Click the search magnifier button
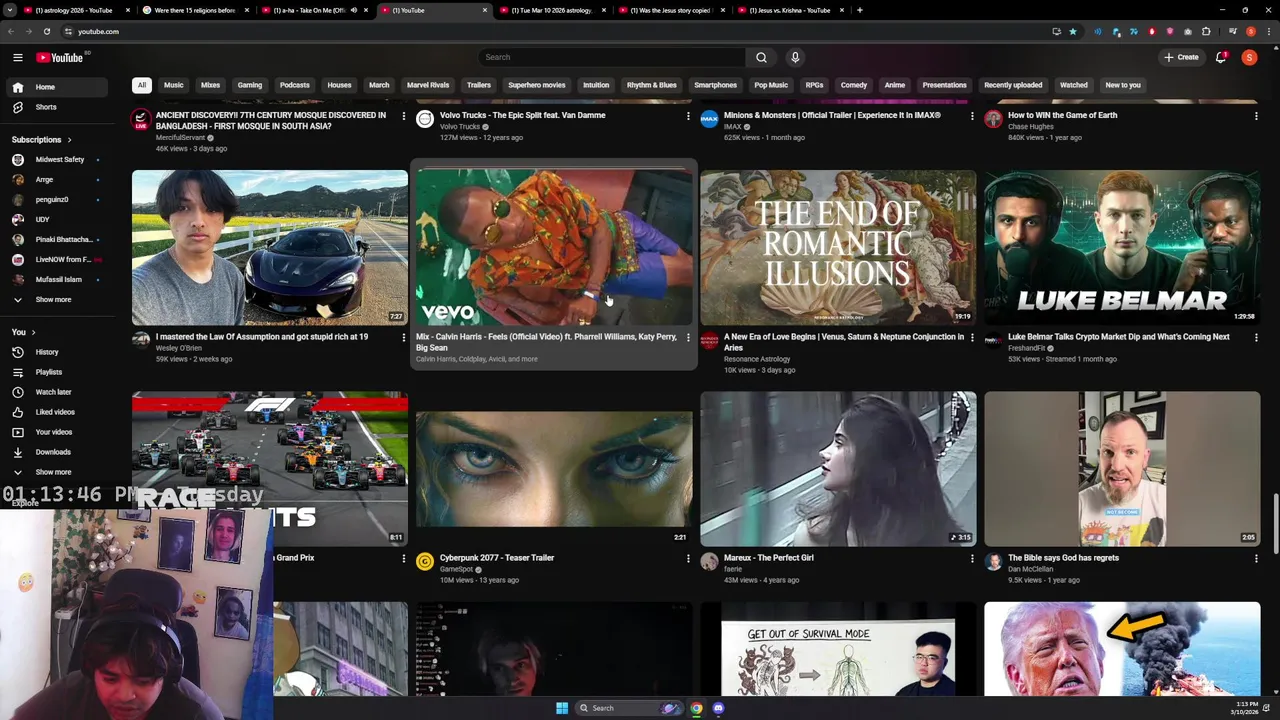Screen dimensions: 1280x720 tap(761, 57)
